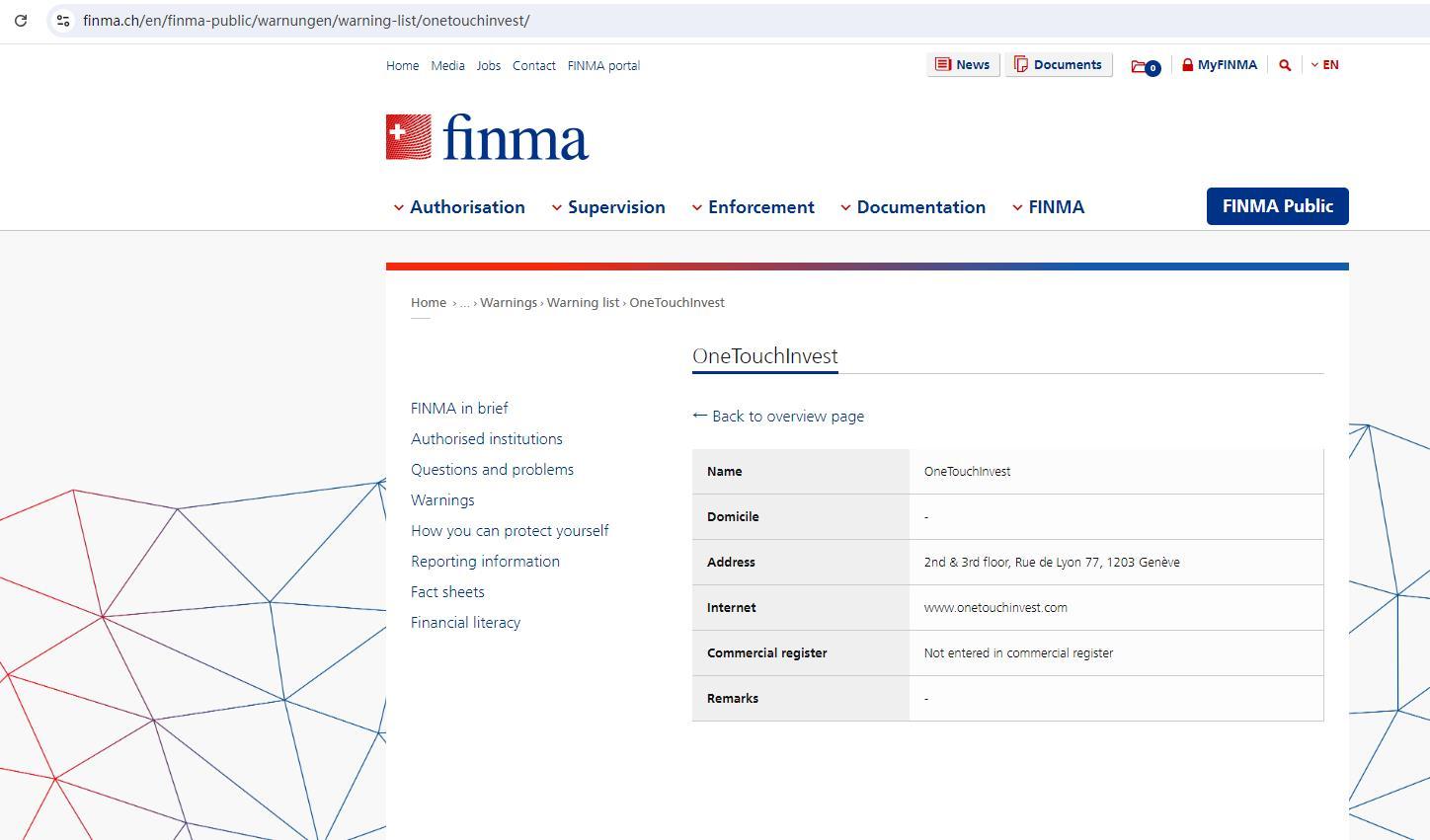Open the FINMA portal top link
Viewport: 1430px width, 840px height.
pos(603,66)
